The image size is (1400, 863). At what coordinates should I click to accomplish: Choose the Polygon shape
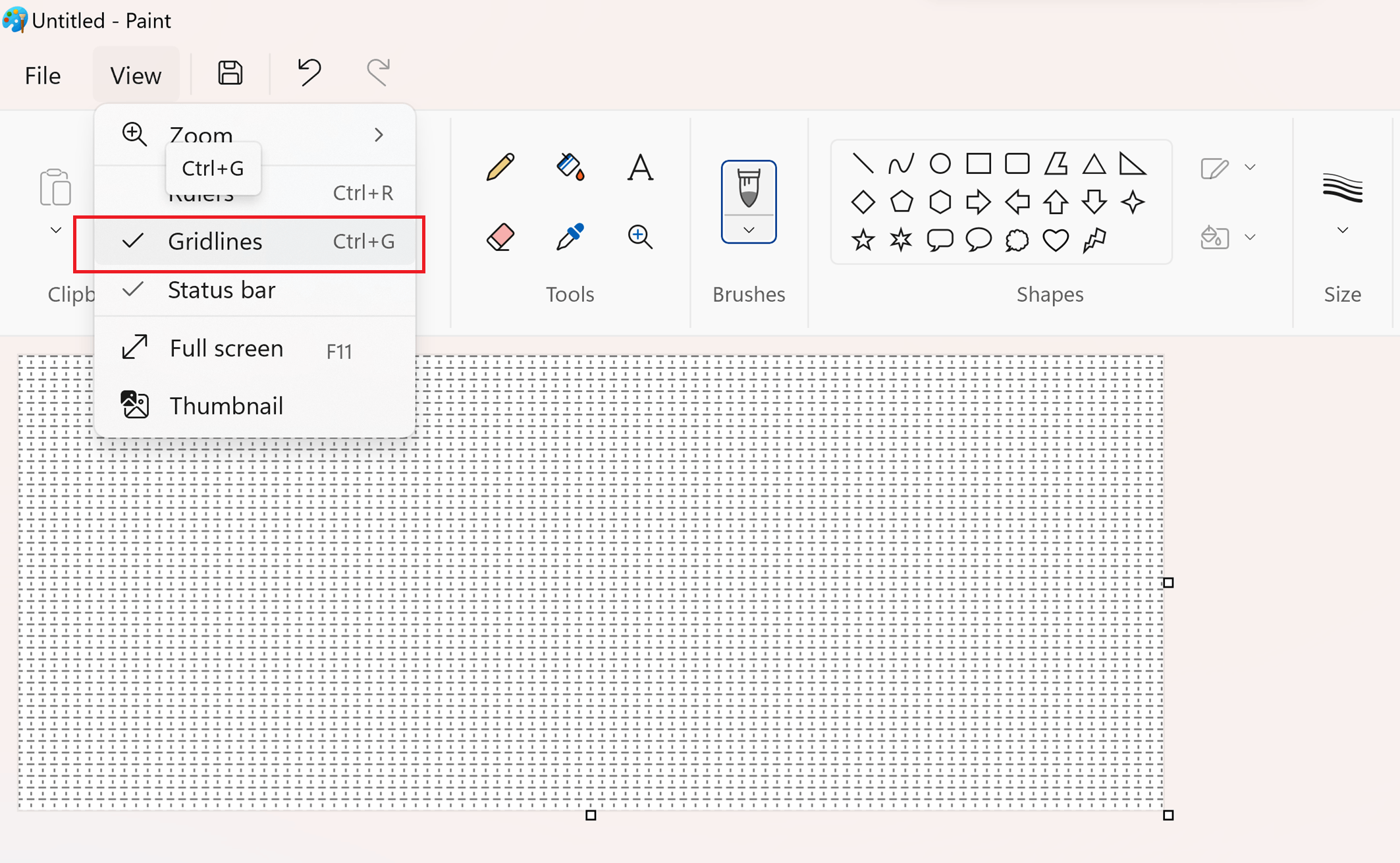[x=1056, y=163]
